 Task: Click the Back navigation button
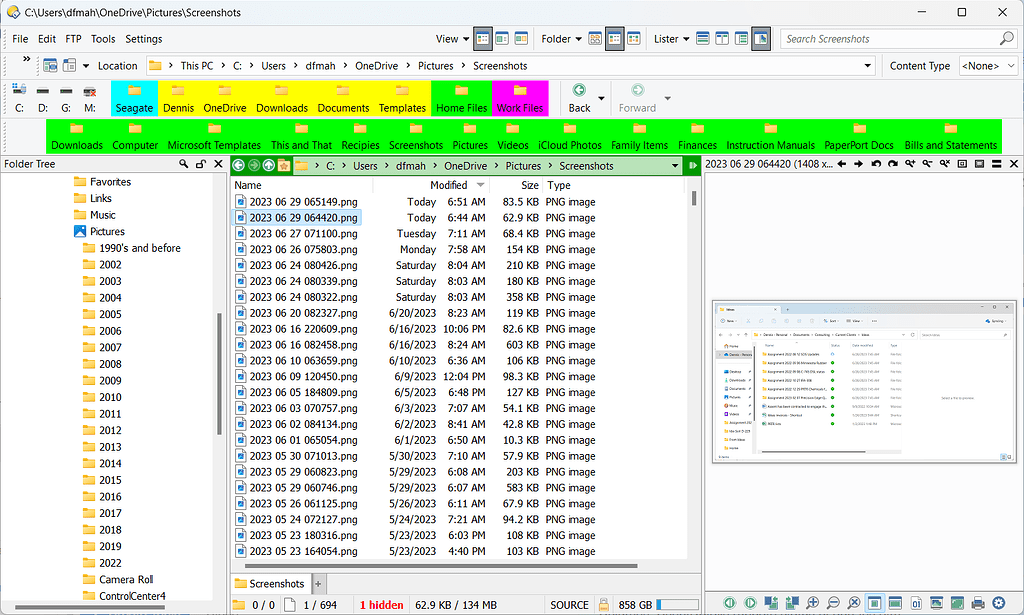point(579,97)
